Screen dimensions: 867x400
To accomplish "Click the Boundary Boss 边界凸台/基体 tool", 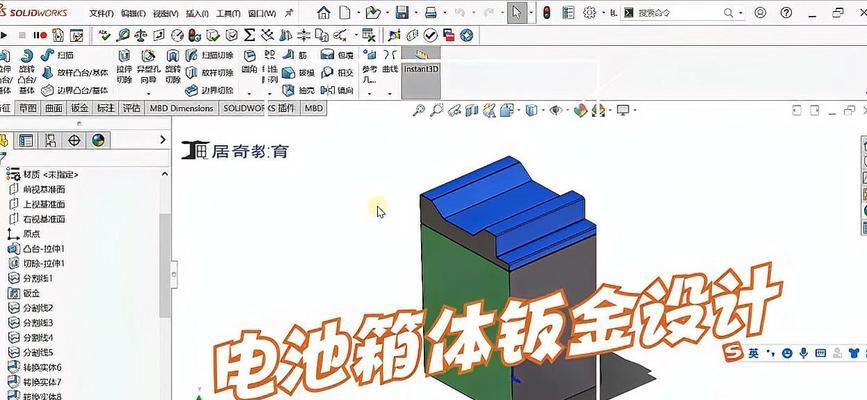I will [x=75, y=90].
